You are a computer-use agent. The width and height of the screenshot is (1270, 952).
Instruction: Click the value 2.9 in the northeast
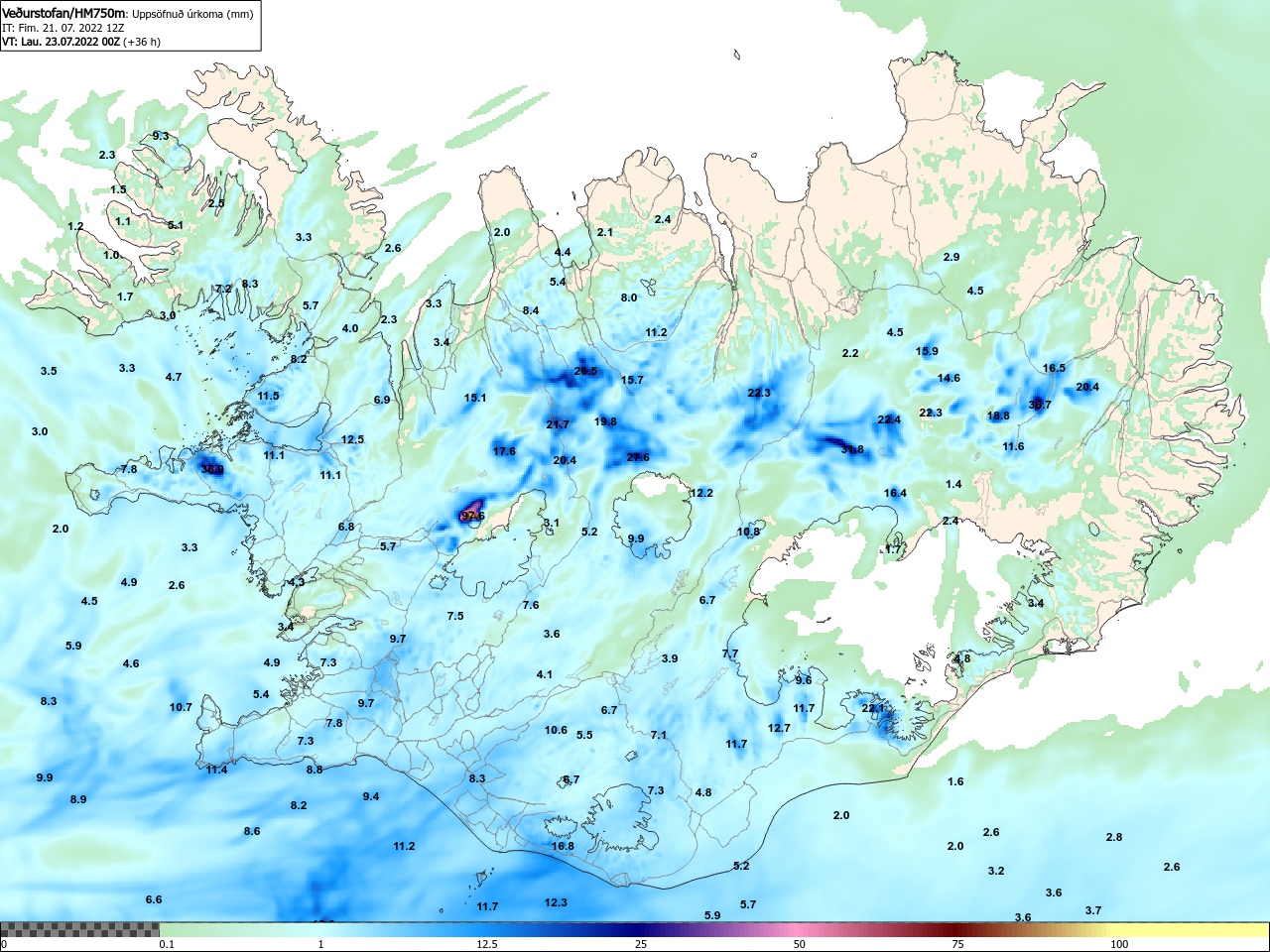pyautogui.click(x=952, y=257)
